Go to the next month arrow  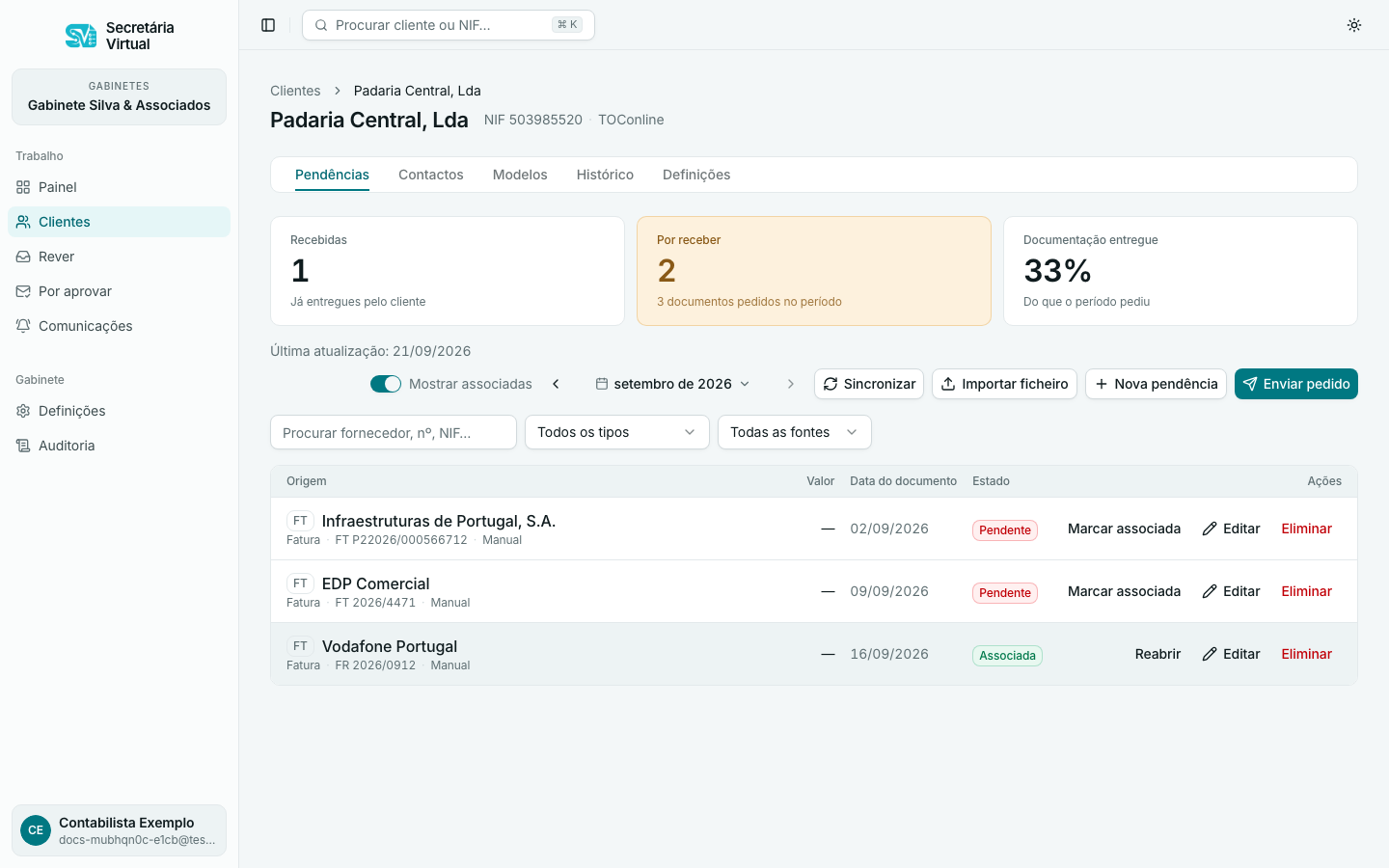pos(791,384)
